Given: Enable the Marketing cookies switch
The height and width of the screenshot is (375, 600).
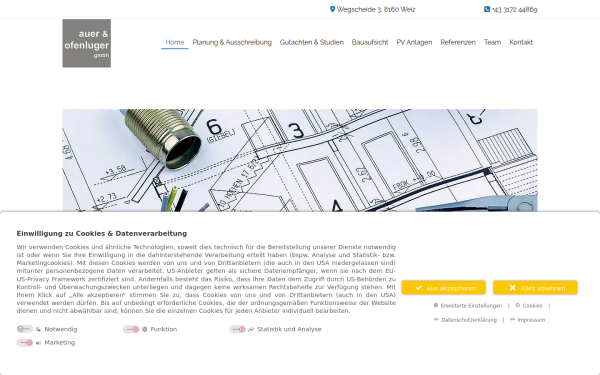Looking at the screenshot, I should click(x=25, y=342).
